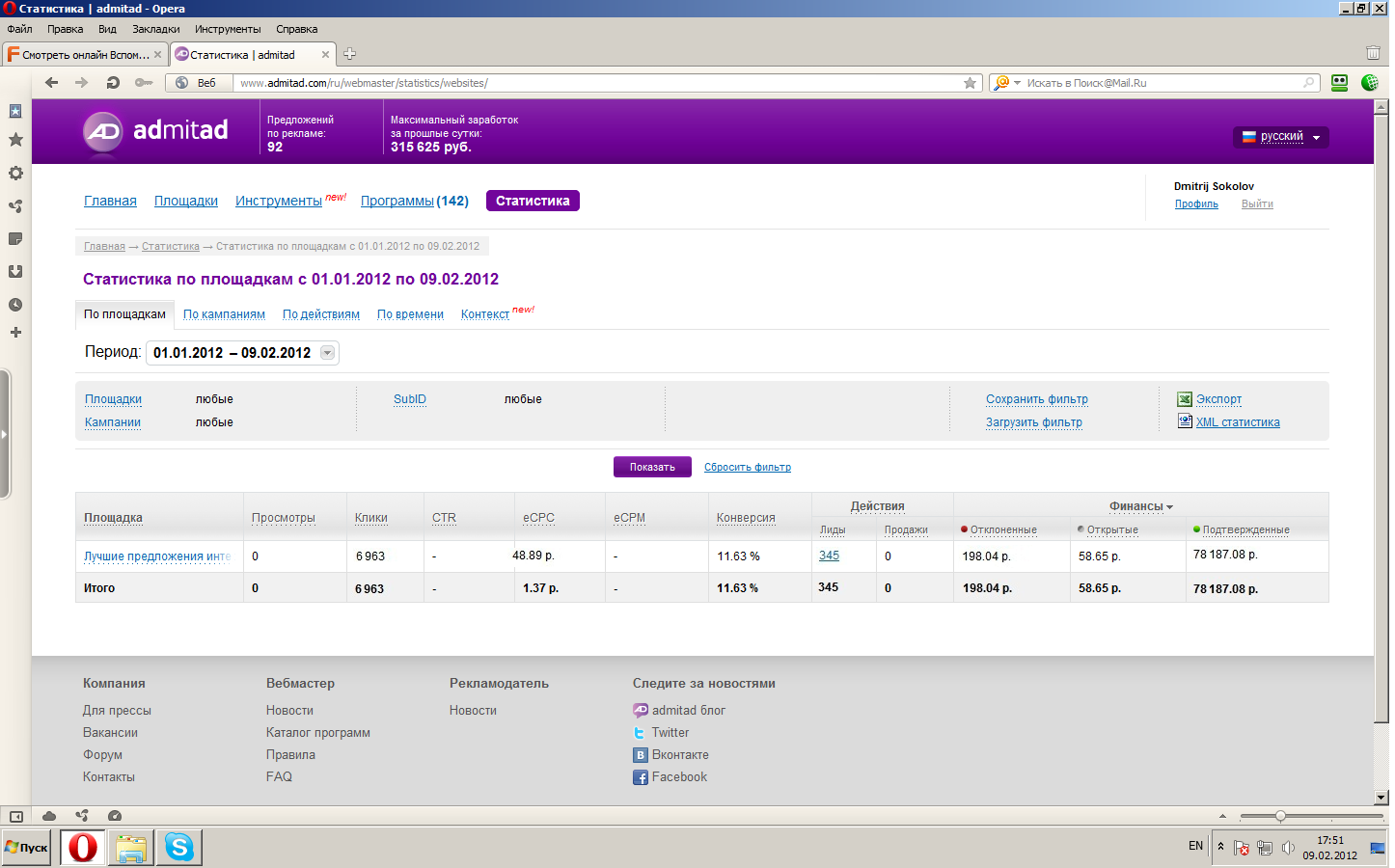The height and width of the screenshot is (868, 1395).
Task: Open Windows Explorer from the taskbar
Action: pyautogui.click(x=131, y=848)
